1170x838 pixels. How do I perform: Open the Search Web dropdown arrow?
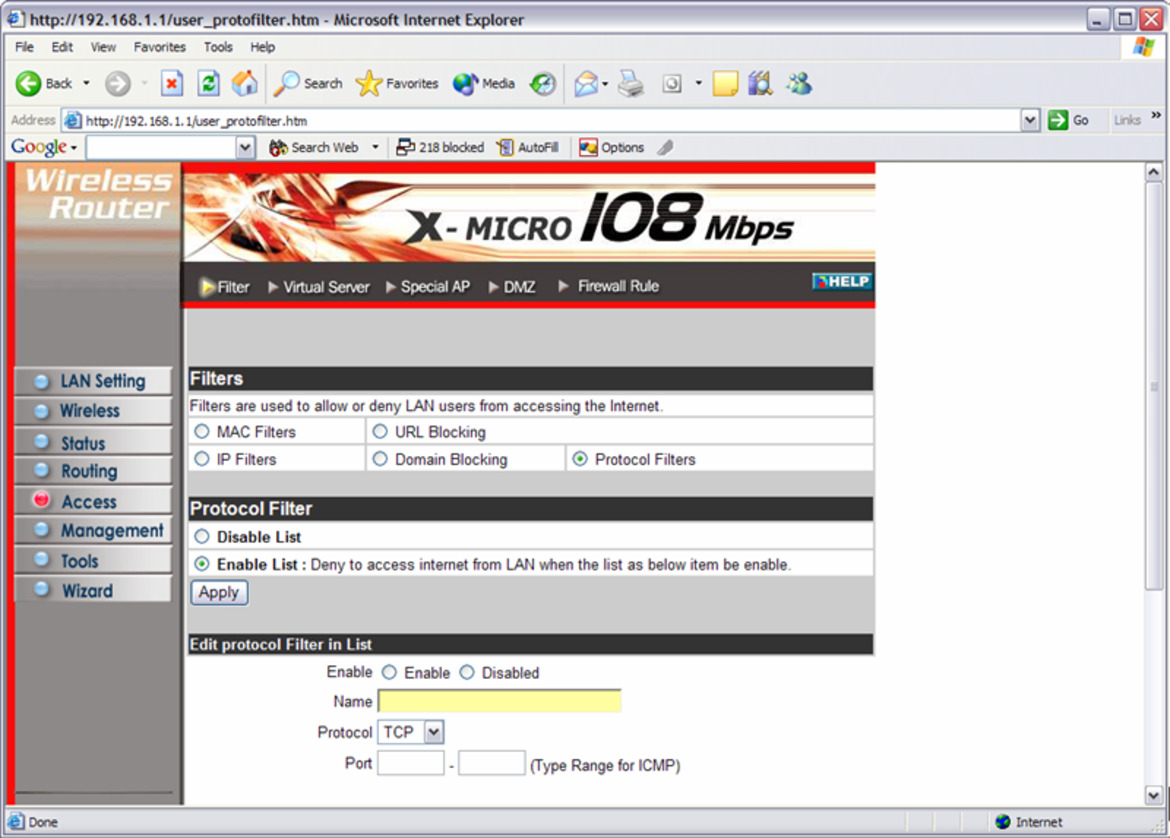pos(375,148)
